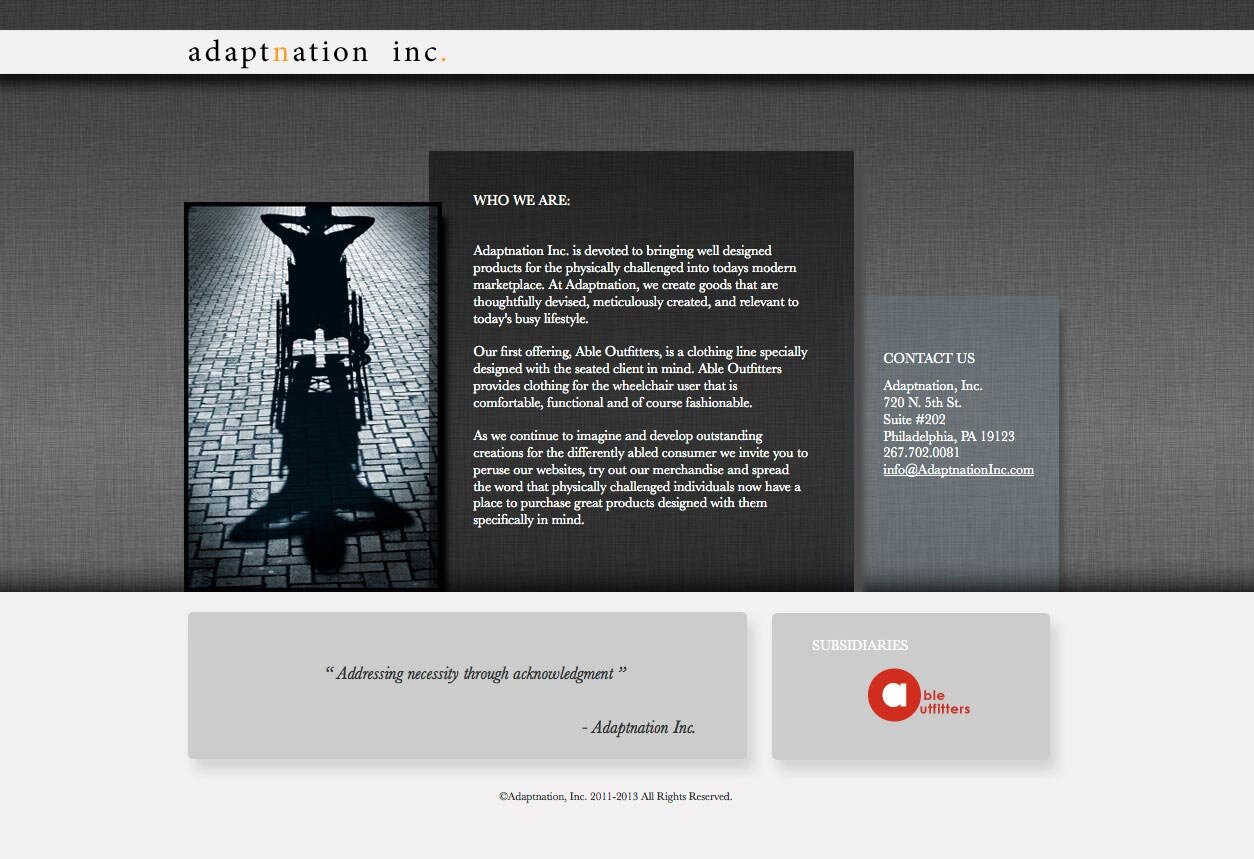
Task: Click the copyright notice in the footer
Action: [616, 796]
